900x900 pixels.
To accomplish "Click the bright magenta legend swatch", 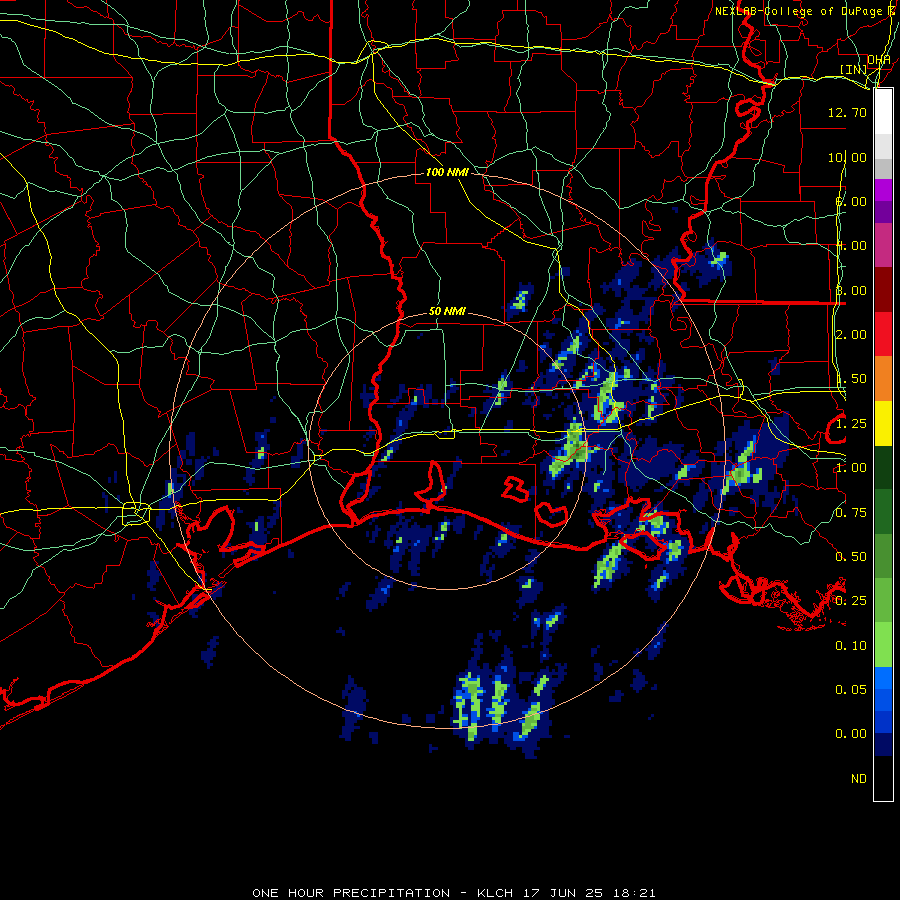I will point(883,190).
